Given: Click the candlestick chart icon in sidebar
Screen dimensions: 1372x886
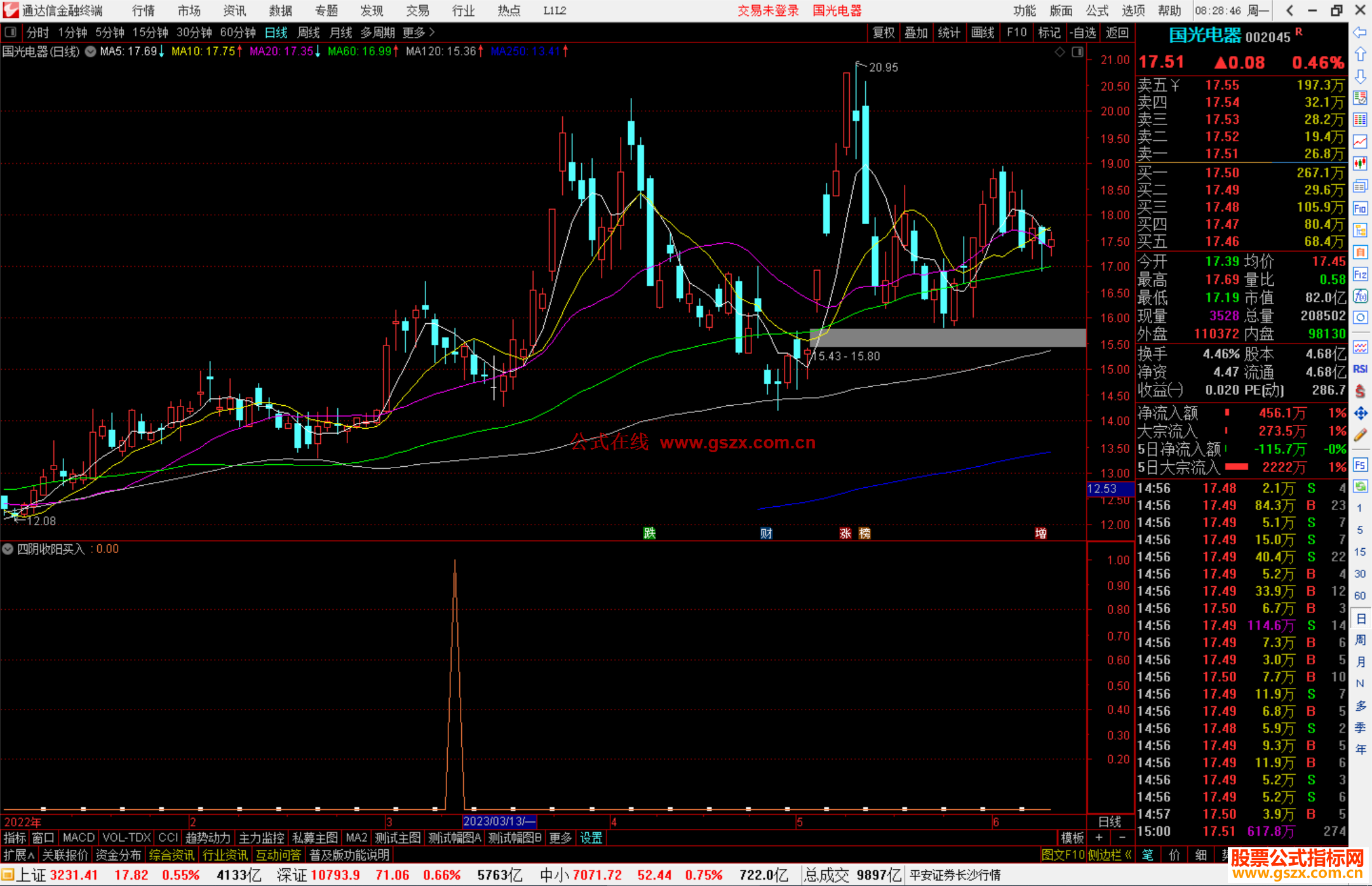Looking at the screenshot, I should 1360,164.
